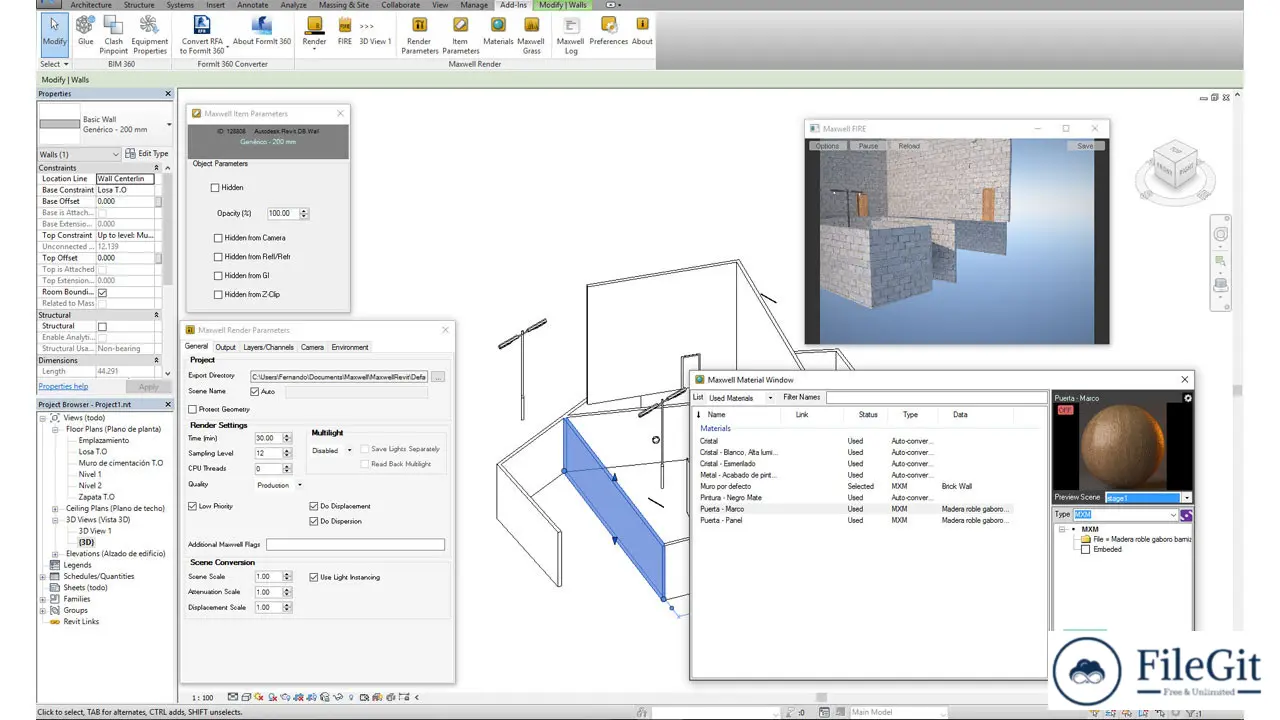
Task: Enable Hidden from Camera
Action: click(x=218, y=238)
